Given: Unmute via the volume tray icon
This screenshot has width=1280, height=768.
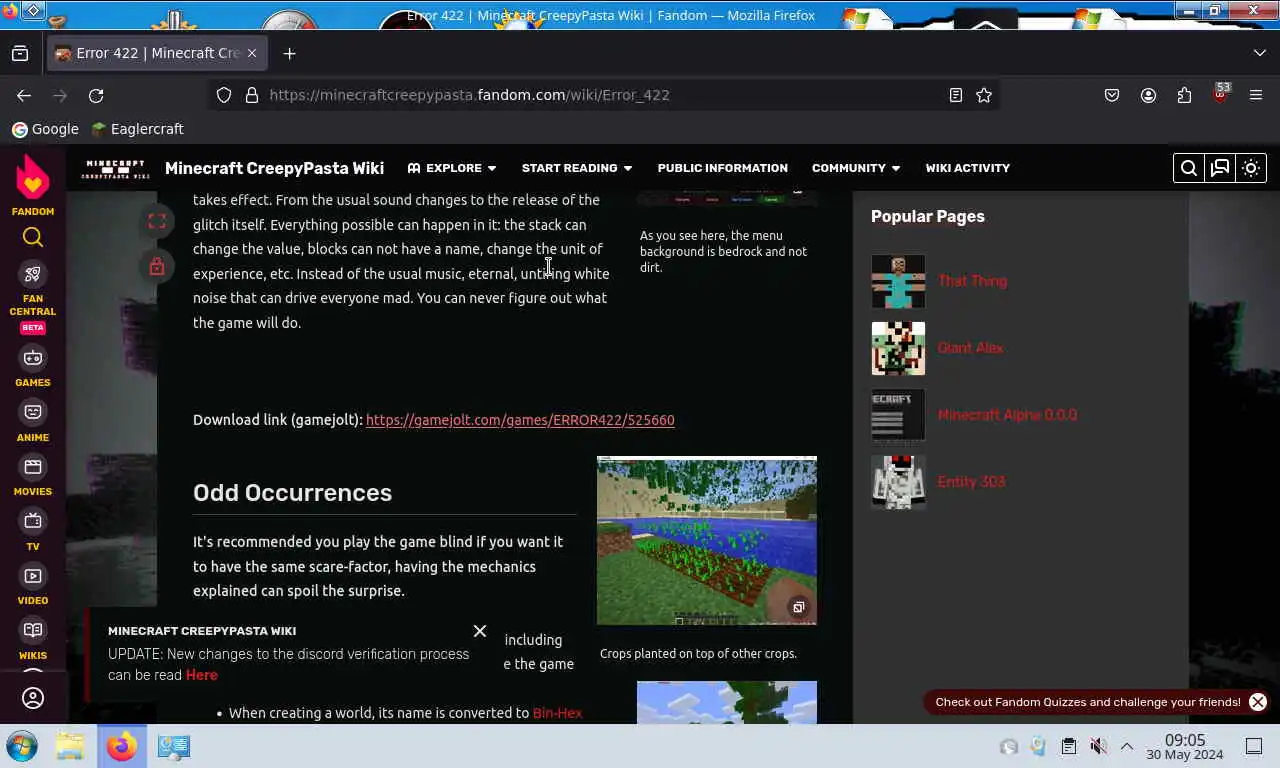Looking at the screenshot, I should pos(1098,746).
